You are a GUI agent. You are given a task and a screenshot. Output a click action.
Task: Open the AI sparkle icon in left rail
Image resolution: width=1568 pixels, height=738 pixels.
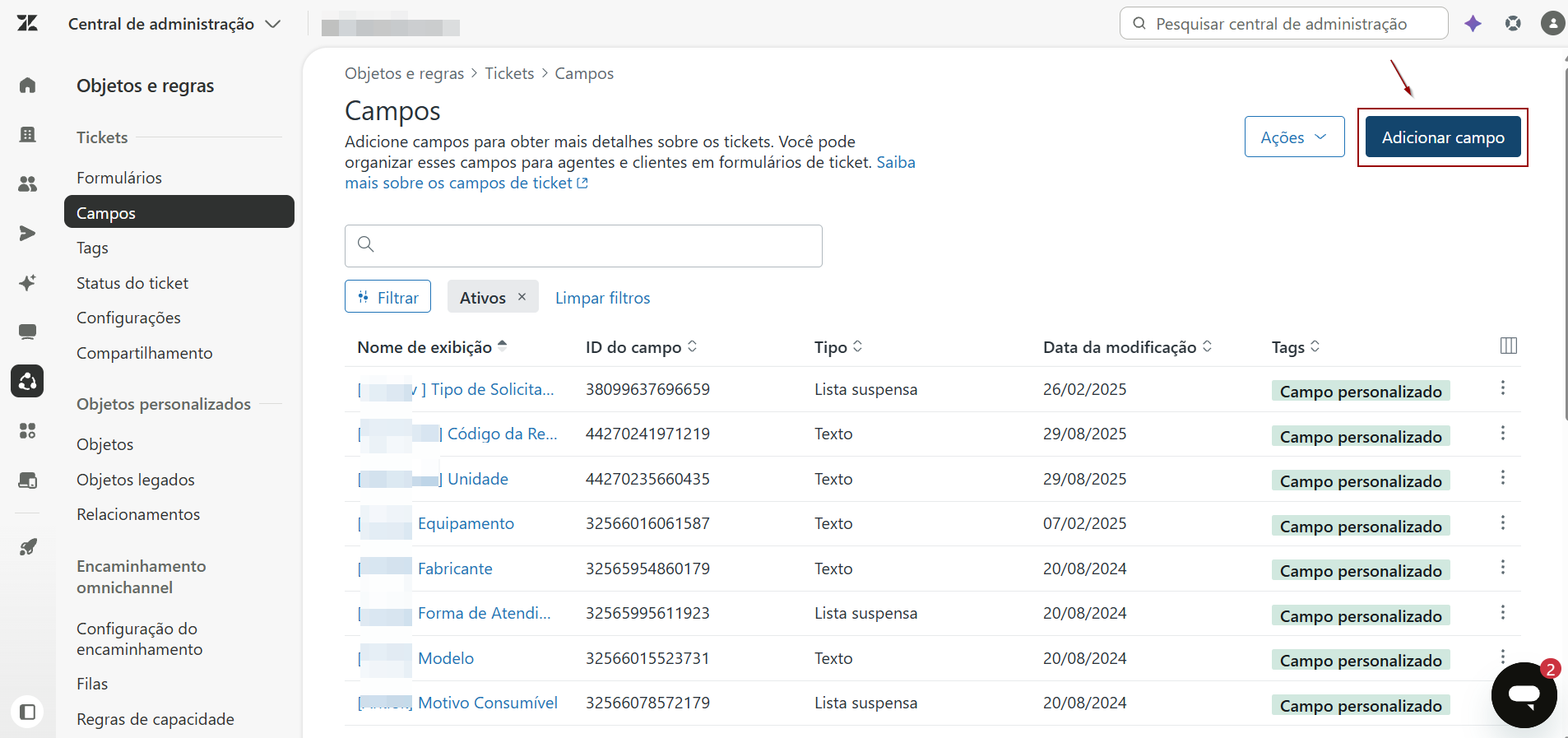tap(27, 283)
